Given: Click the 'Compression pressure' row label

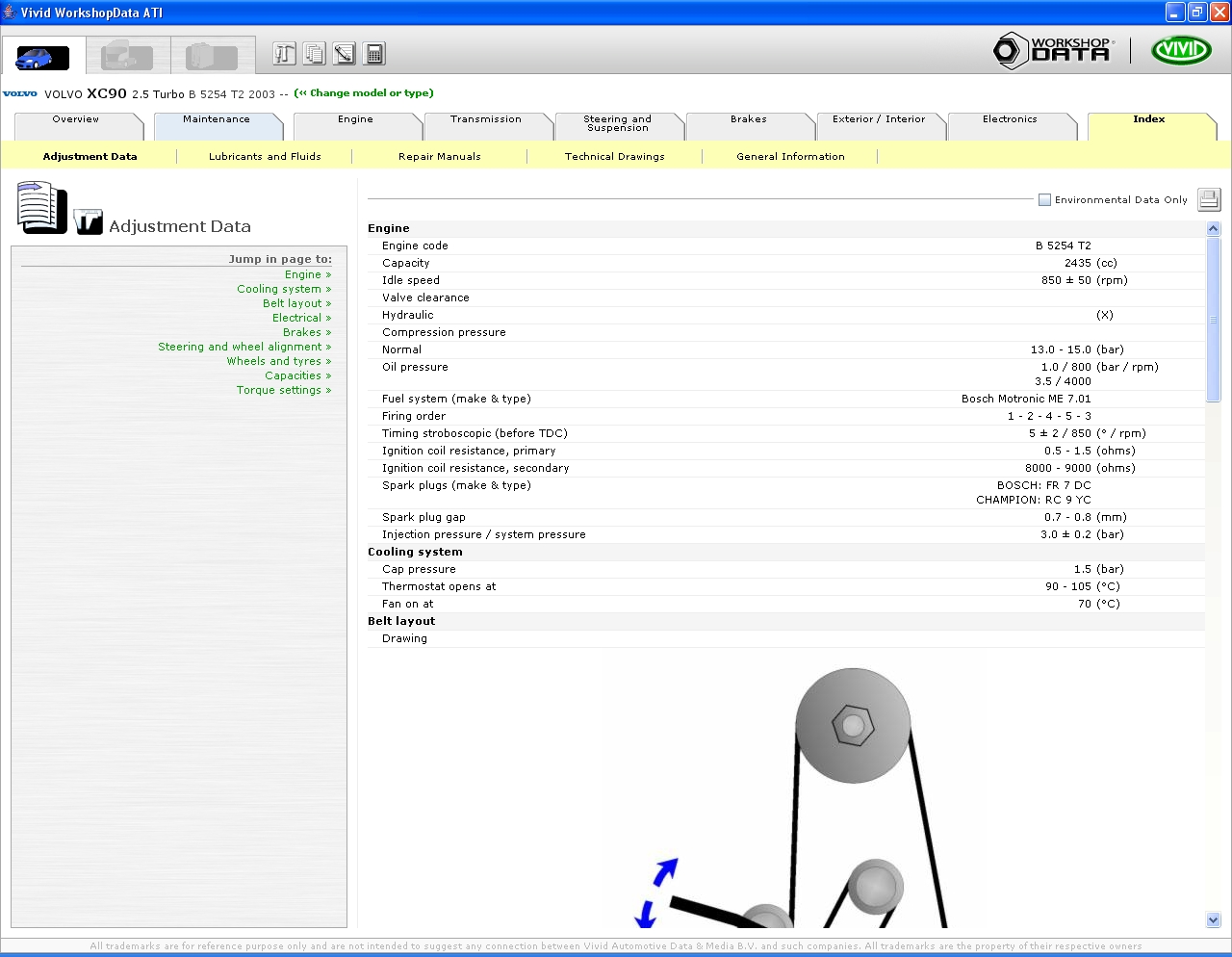Looking at the screenshot, I should coord(444,332).
